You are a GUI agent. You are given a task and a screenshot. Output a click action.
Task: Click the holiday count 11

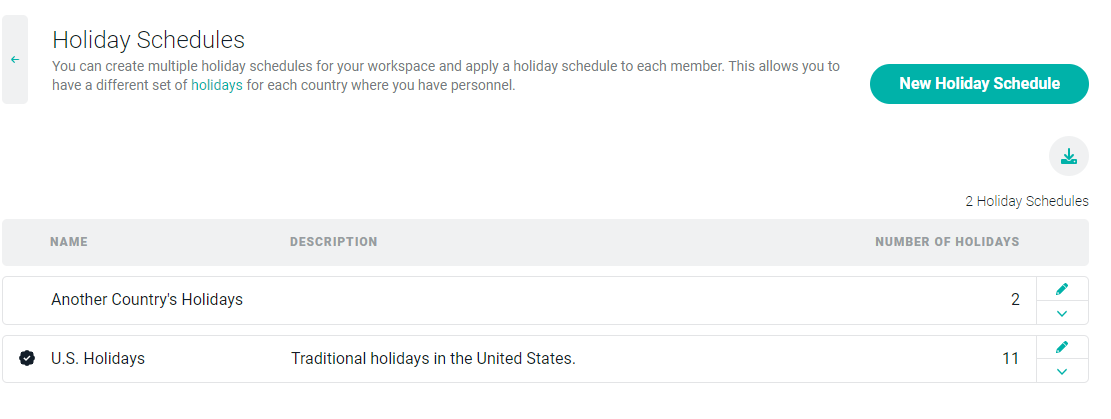(x=1010, y=359)
